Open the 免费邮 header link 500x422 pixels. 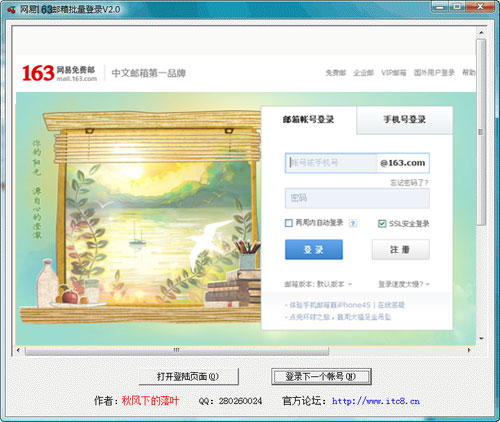[336, 73]
